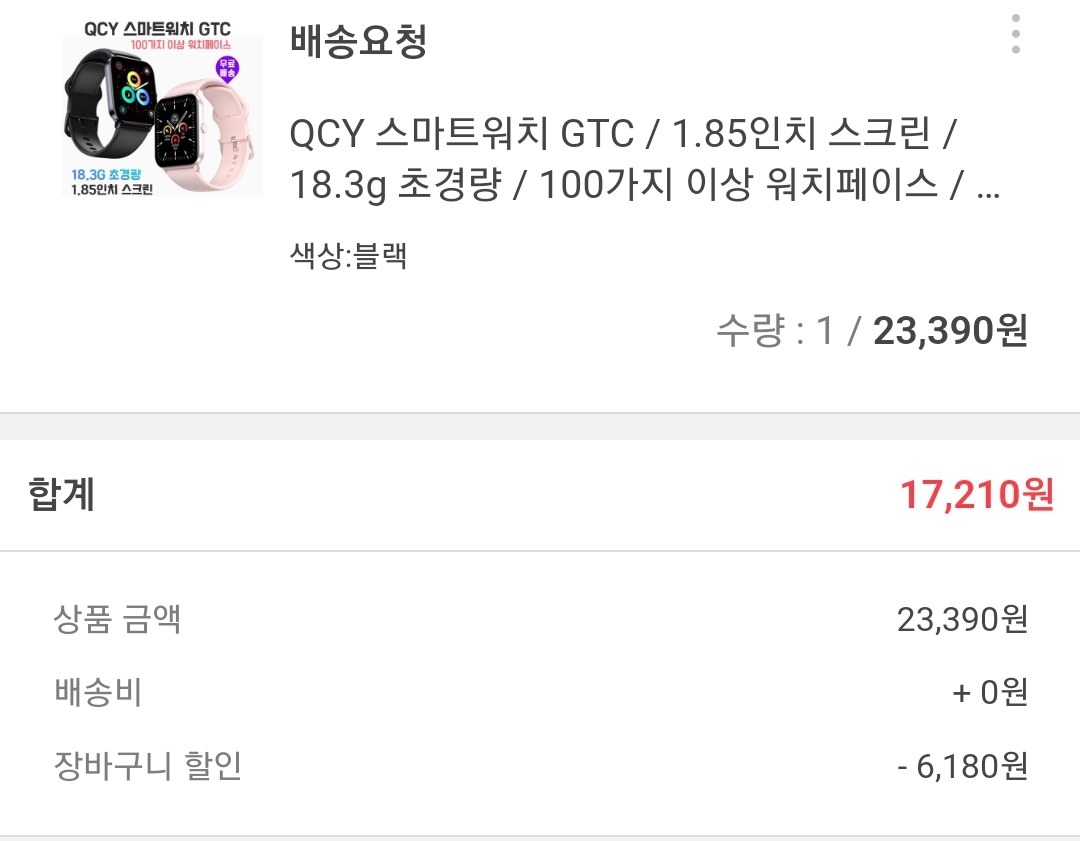Select the 색상:블랙 option text
The height and width of the screenshot is (841, 1080).
[349, 256]
